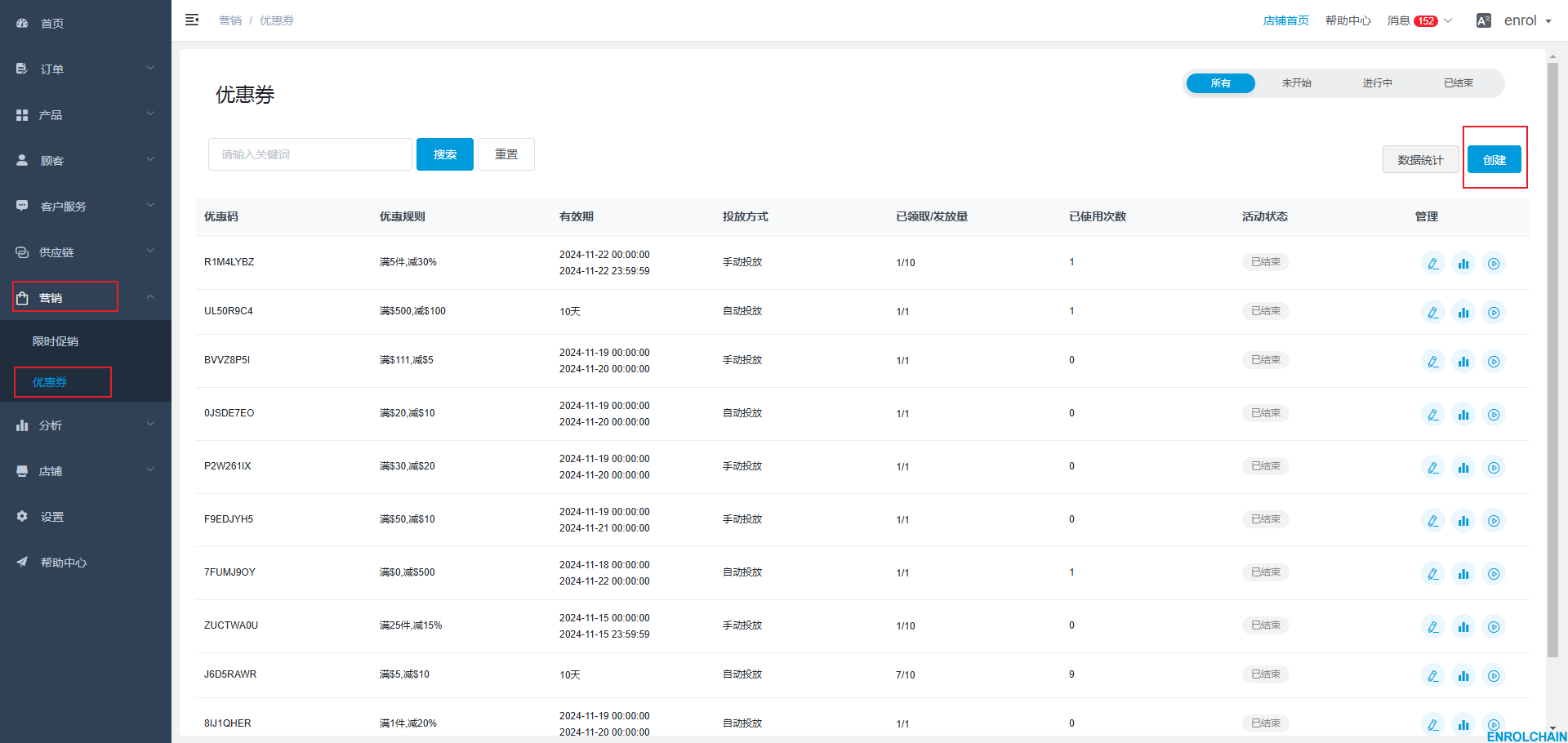1568x743 pixels.
Task: Click the play icon for P2W261IX
Action: click(x=1494, y=467)
